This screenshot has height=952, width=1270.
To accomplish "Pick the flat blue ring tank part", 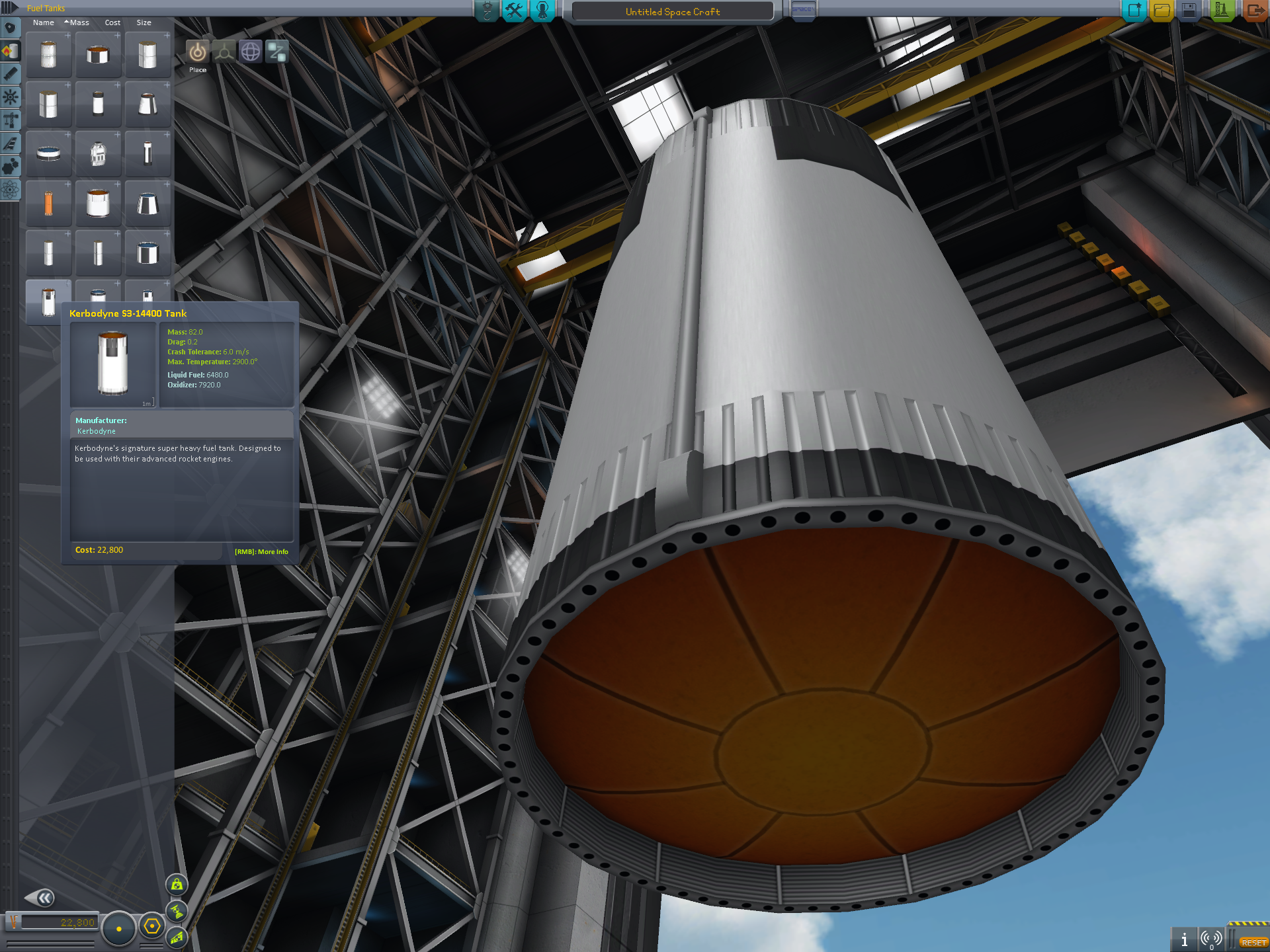I will coord(48,153).
